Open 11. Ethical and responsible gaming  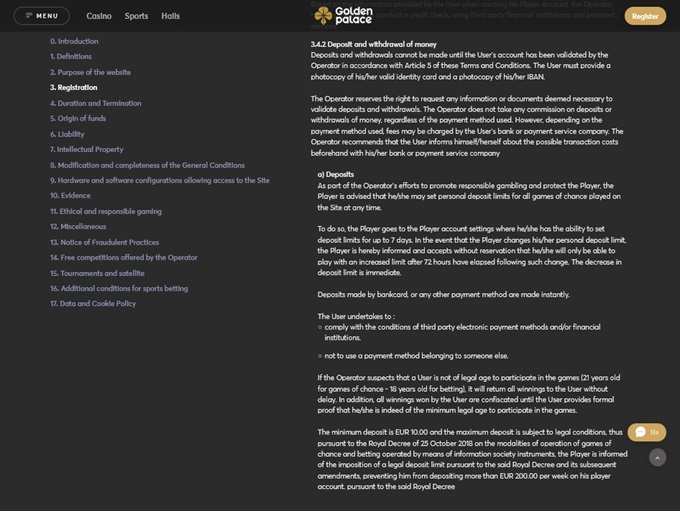click(x=106, y=211)
